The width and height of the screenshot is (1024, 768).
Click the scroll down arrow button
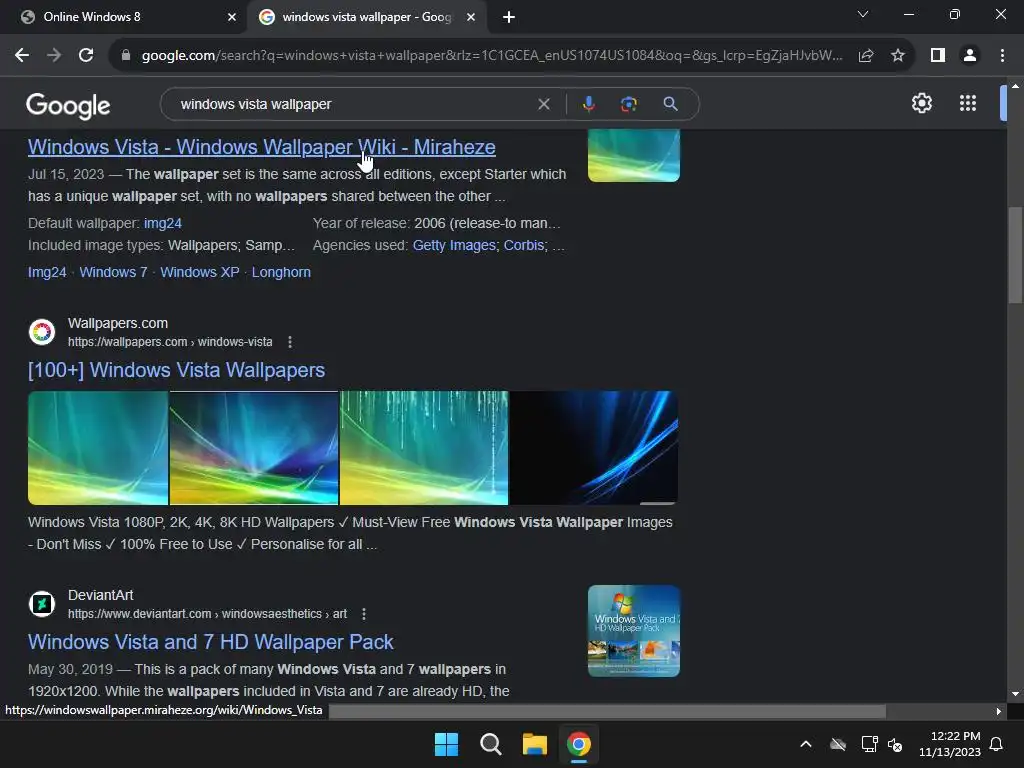1015,694
